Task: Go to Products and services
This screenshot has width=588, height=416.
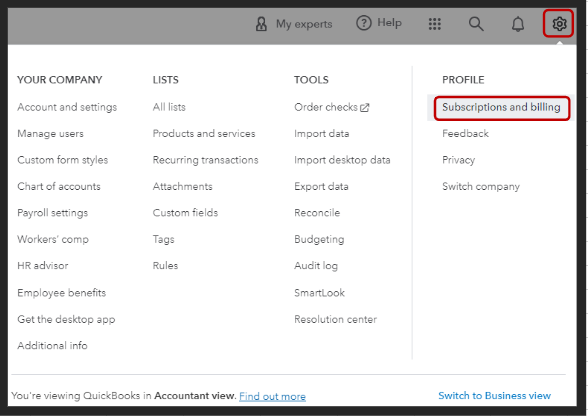Action: point(204,134)
